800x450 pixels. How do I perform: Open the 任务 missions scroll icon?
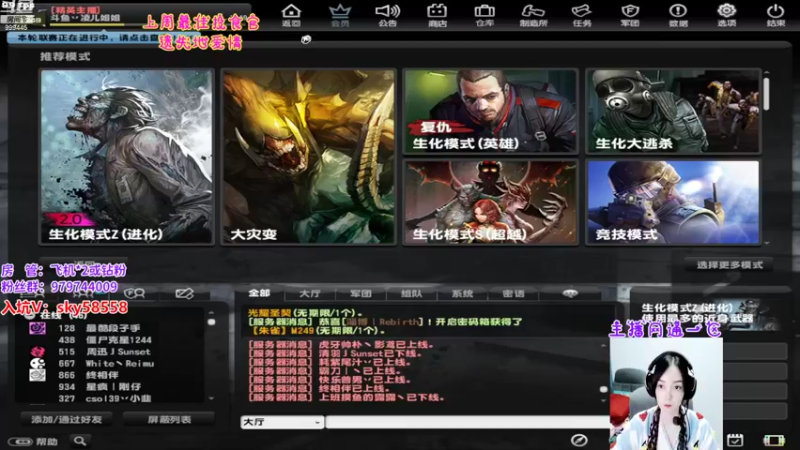pyautogui.click(x=582, y=15)
